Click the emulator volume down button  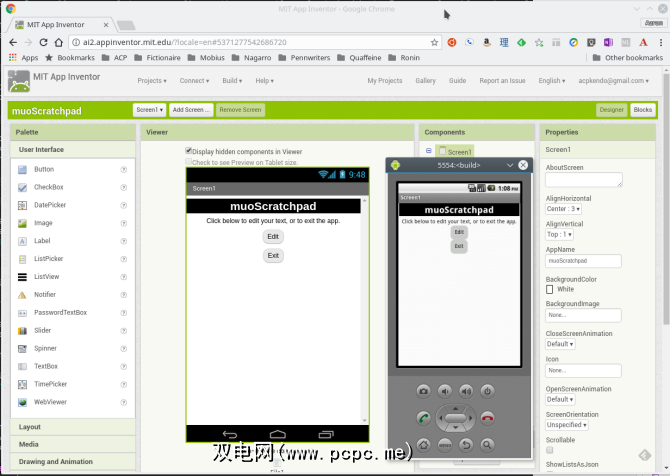(x=445, y=391)
